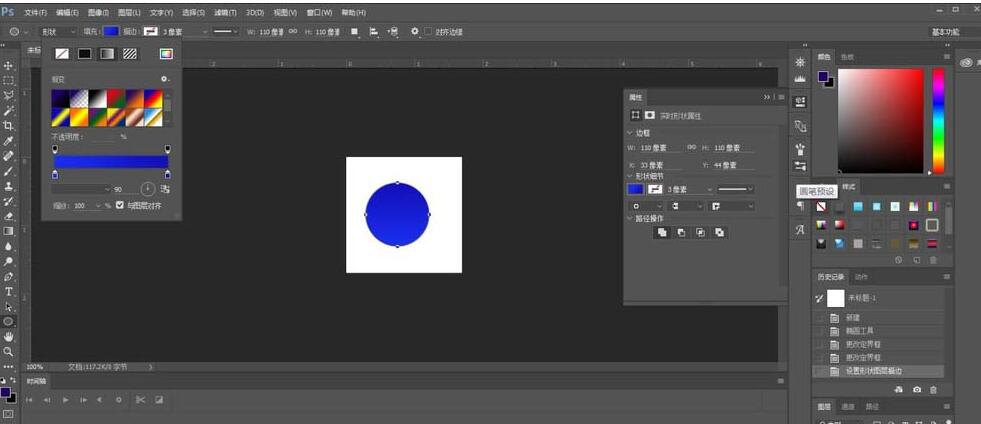Click the No Color fill icon

pyautogui.click(x=62, y=54)
